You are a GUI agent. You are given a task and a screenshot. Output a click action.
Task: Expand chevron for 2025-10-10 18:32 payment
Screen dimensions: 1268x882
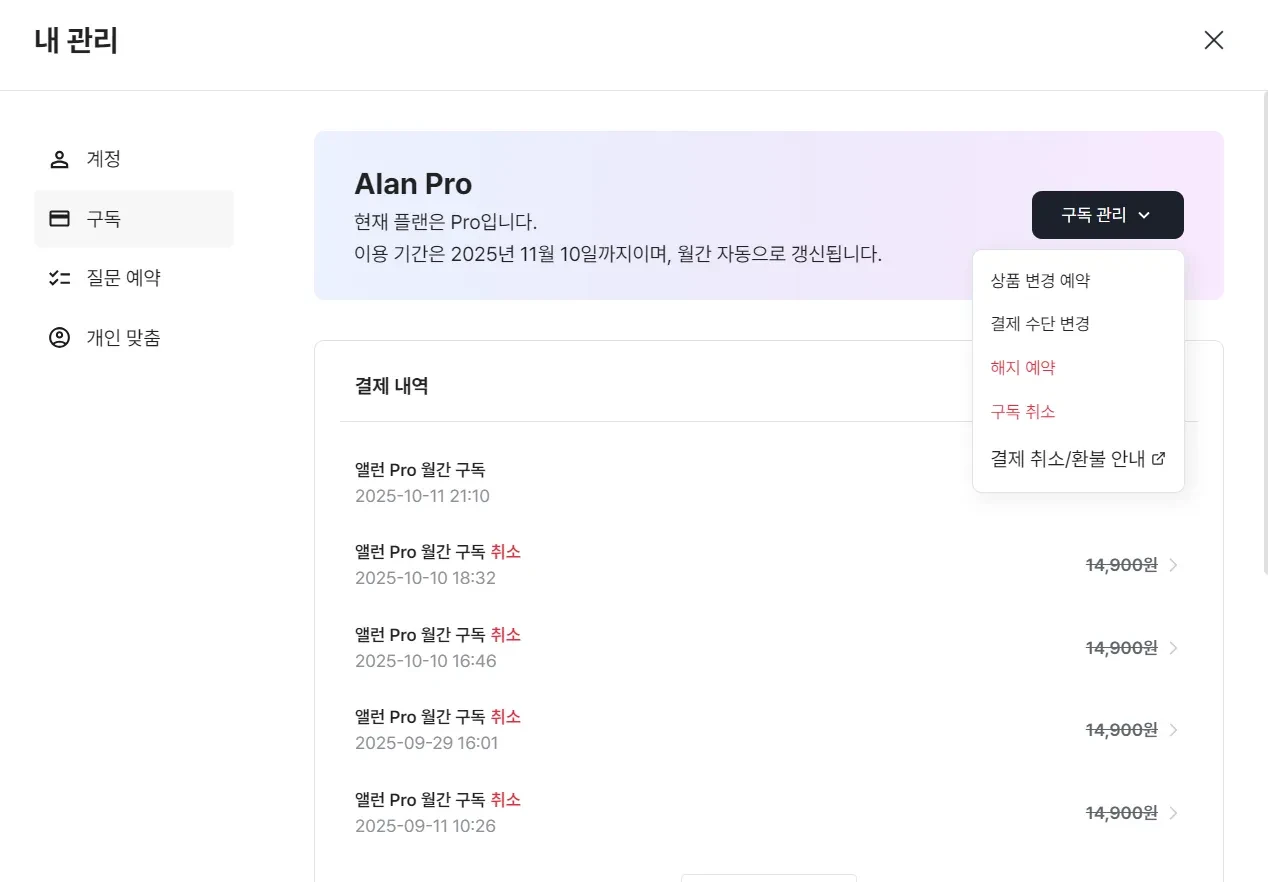[x=1174, y=565]
